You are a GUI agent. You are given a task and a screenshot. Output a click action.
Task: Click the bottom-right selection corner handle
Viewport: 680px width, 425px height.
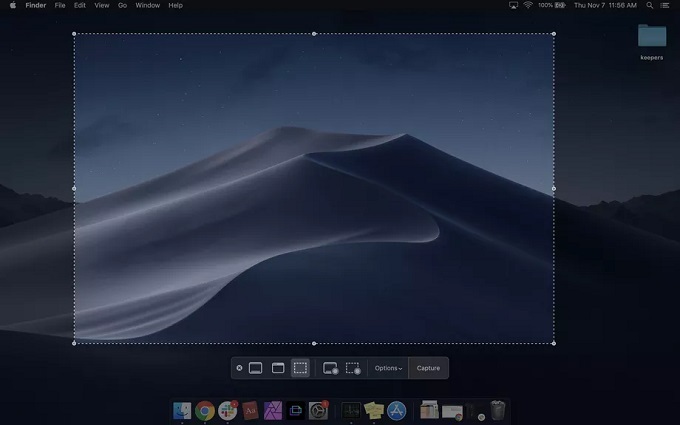click(x=554, y=343)
